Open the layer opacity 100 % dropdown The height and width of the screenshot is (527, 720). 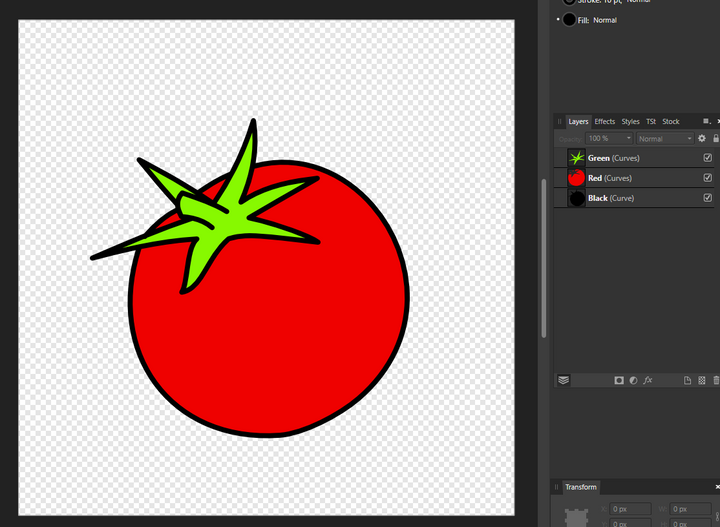[610, 138]
